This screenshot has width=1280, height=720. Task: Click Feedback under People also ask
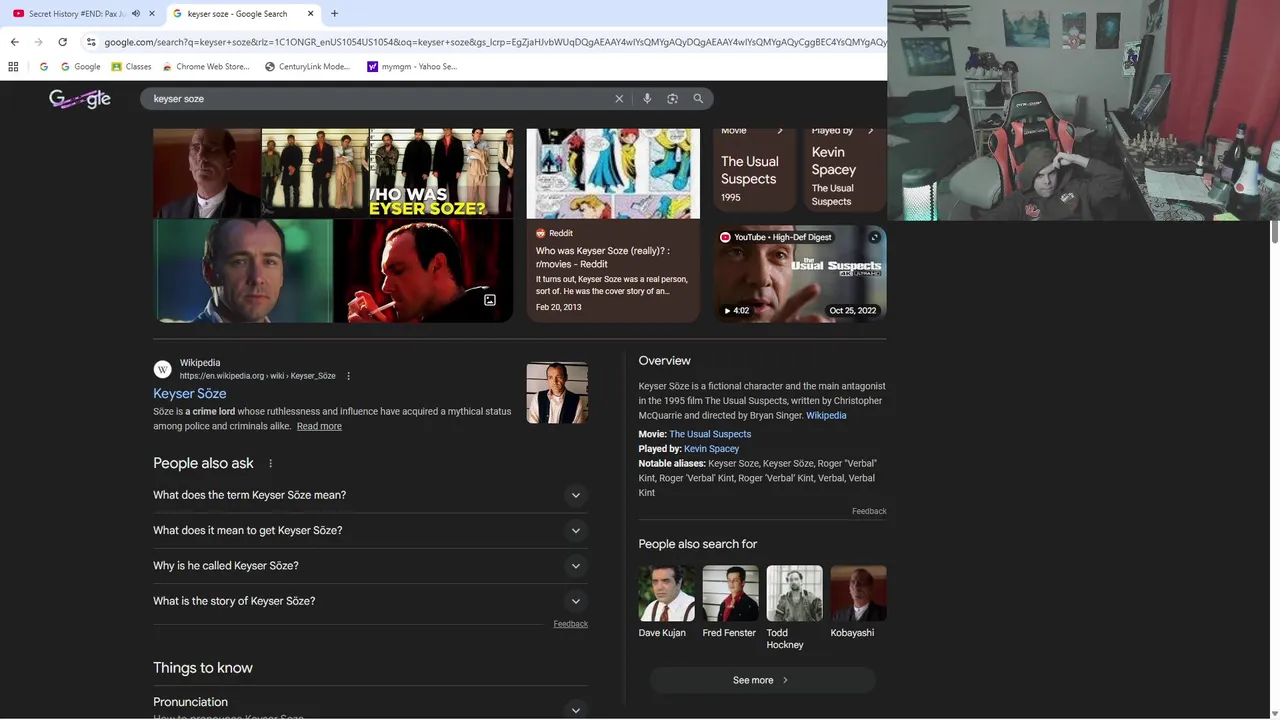pos(570,624)
